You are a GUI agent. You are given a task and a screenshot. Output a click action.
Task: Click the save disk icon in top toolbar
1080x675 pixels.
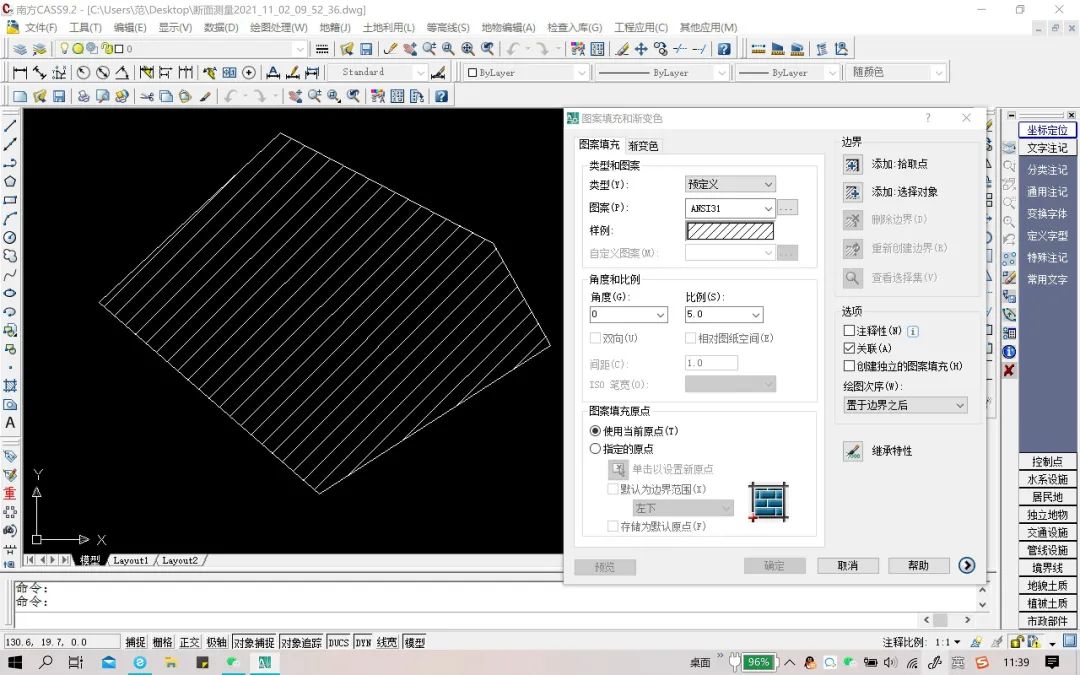pyautogui.click(x=366, y=49)
